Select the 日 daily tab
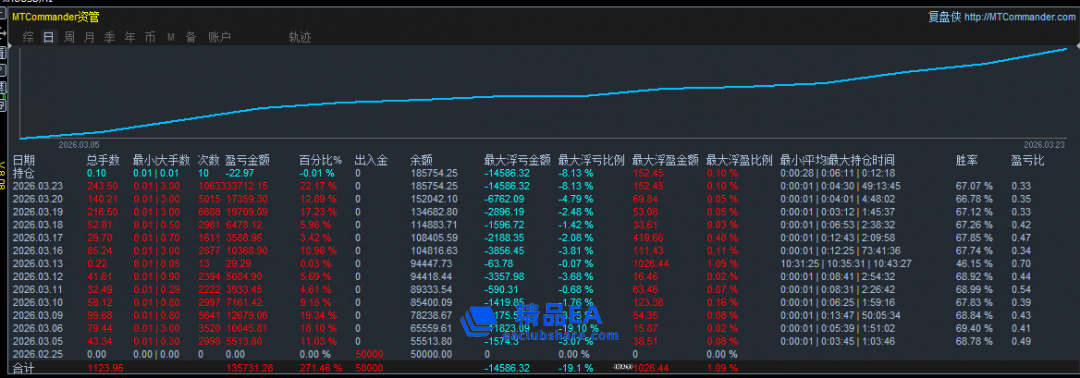This screenshot has height=378, width=1080. click(x=49, y=37)
